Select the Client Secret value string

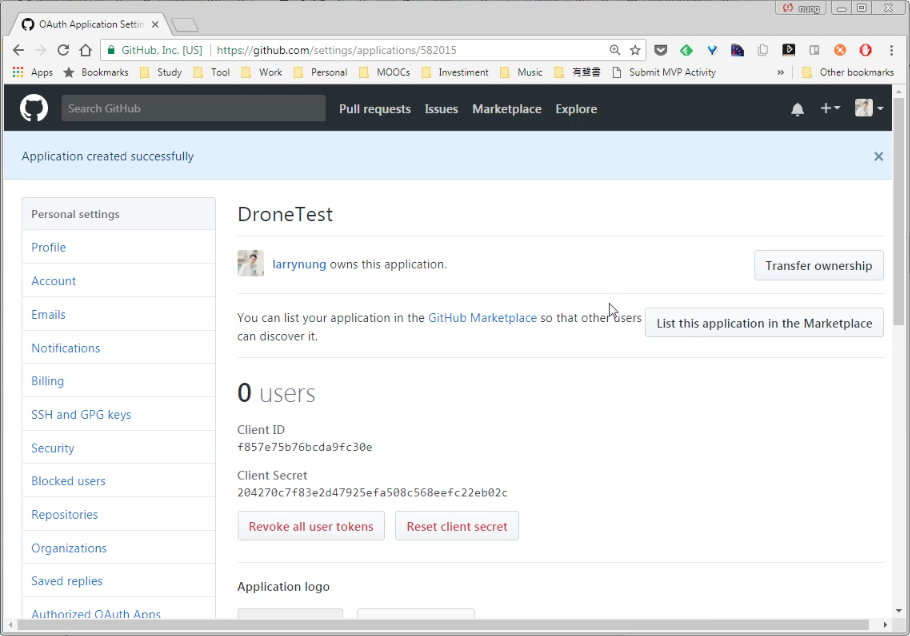click(372, 493)
